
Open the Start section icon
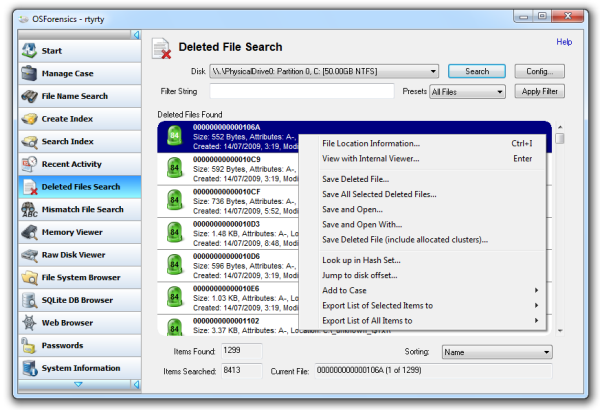pyautogui.click(x=29, y=51)
